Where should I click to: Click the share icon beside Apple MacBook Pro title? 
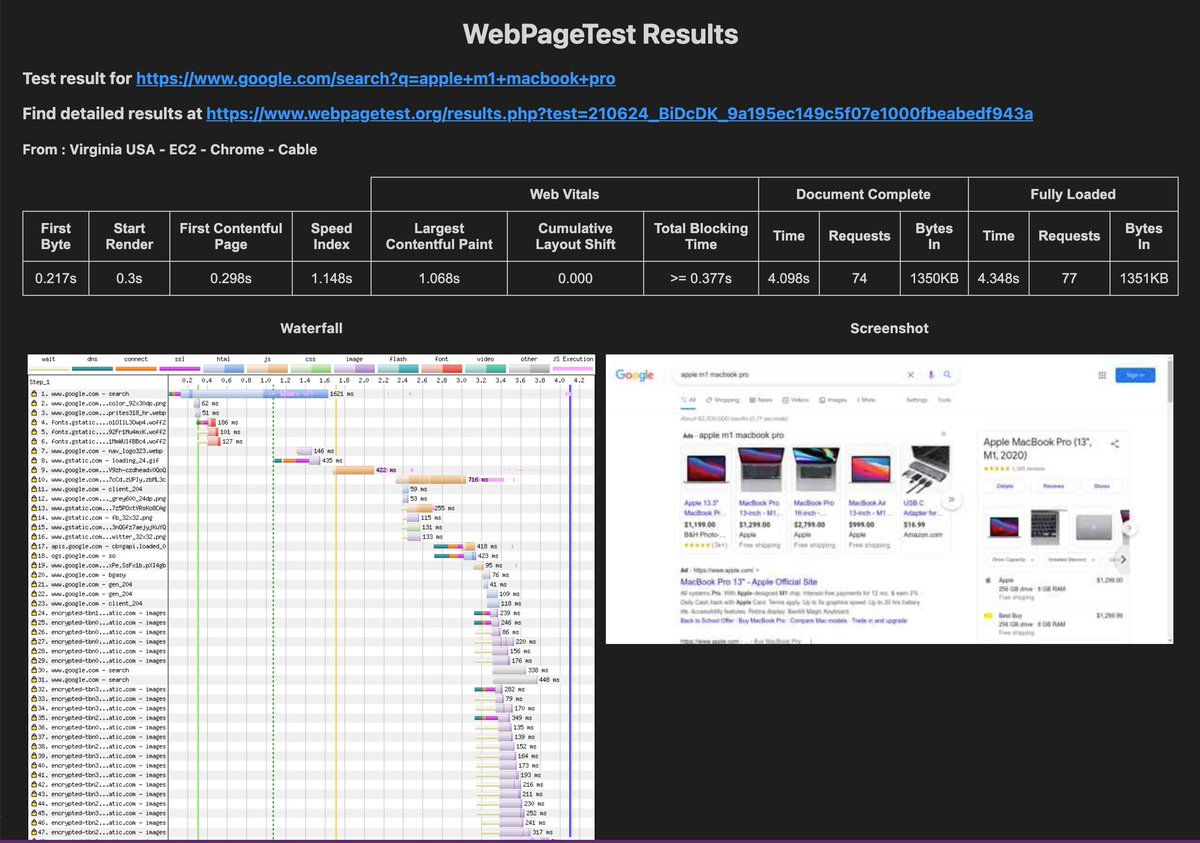pos(1115,444)
